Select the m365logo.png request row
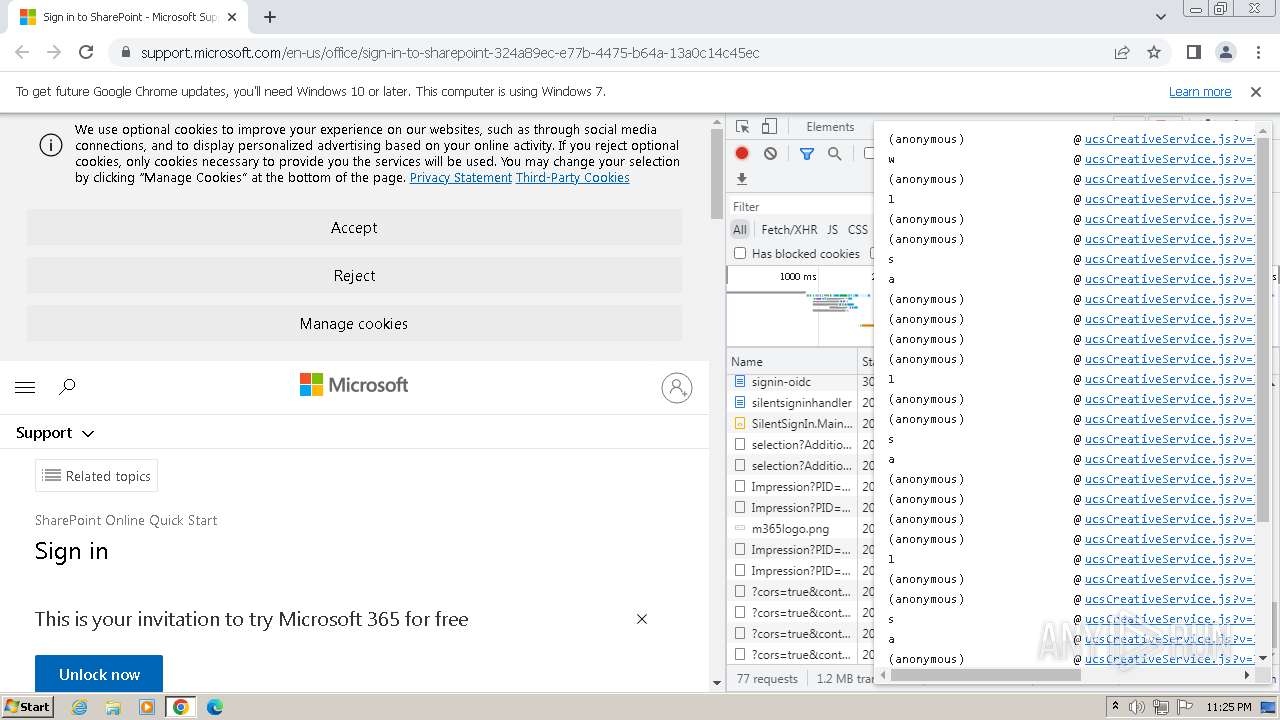The width and height of the screenshot is (1280, 720). (792, 528)
